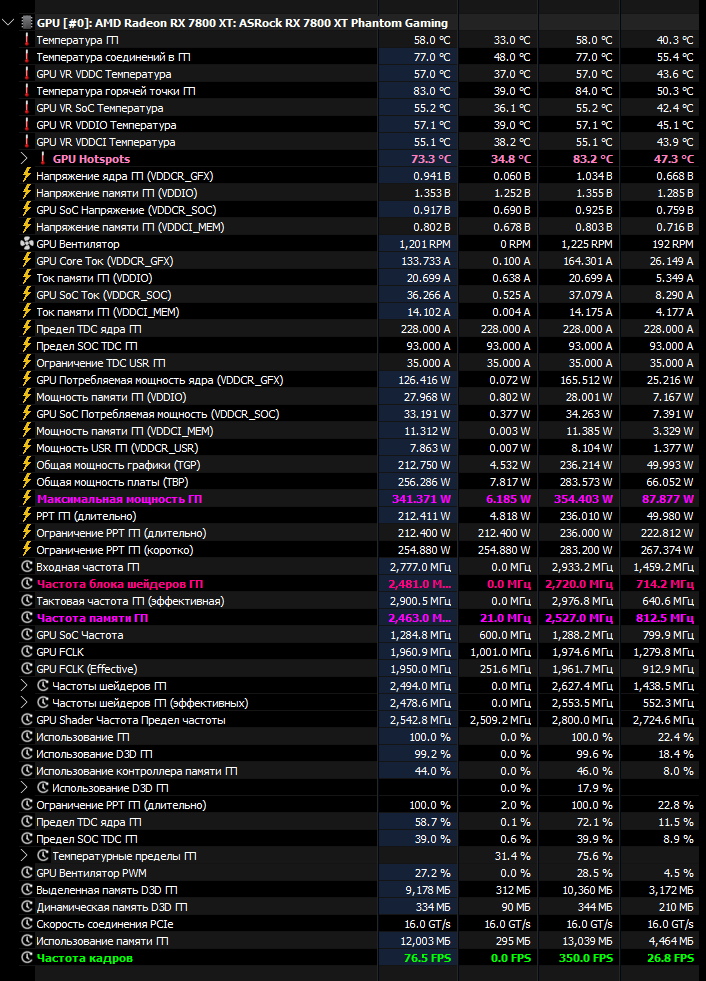
Task: Click lightning icon of Максимальная мощность ГП
Action: click(x=27, y=499)
